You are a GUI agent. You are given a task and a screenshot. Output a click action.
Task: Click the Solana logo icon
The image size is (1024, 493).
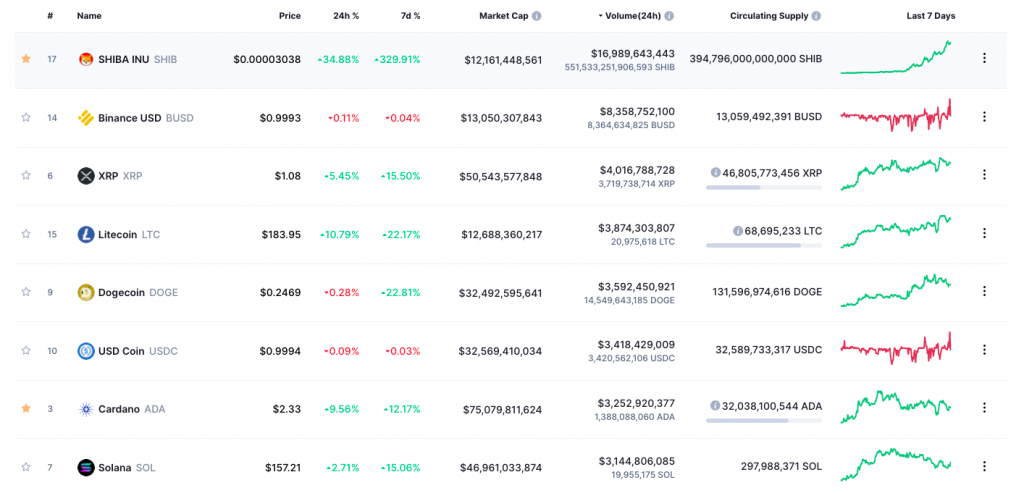[86, 468]
